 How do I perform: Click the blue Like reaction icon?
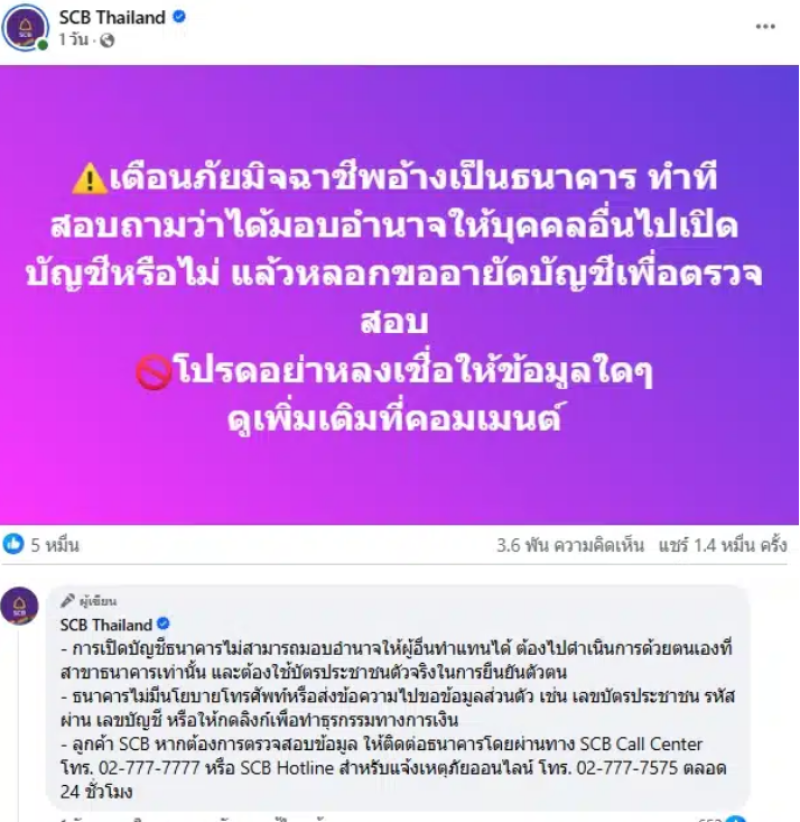coord(14,544)
